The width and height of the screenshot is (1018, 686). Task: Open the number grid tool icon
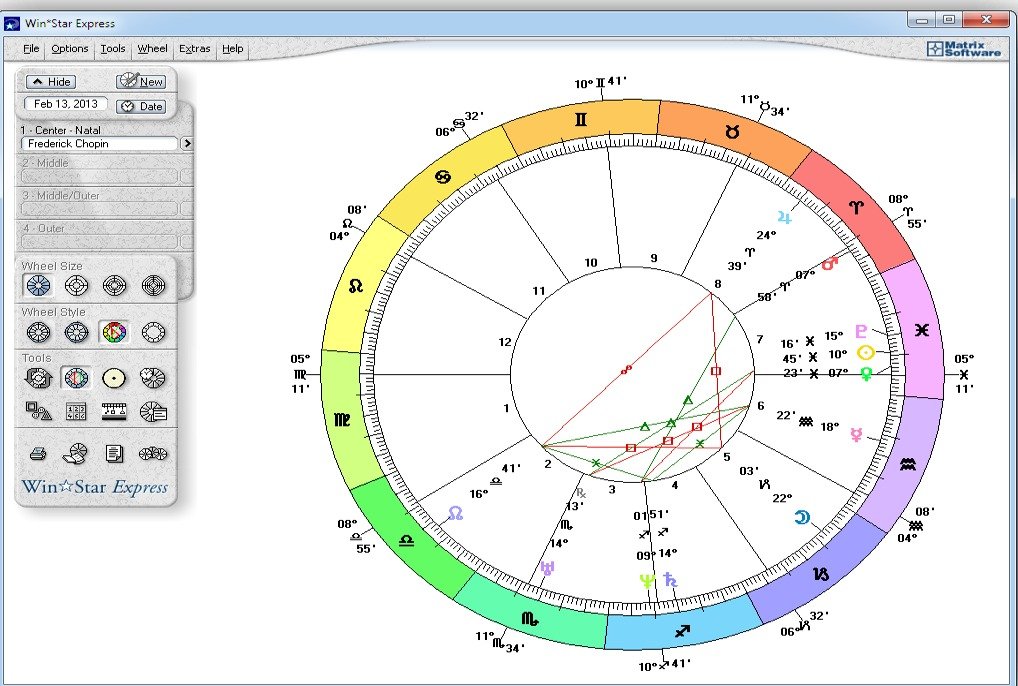pos(77,411)
